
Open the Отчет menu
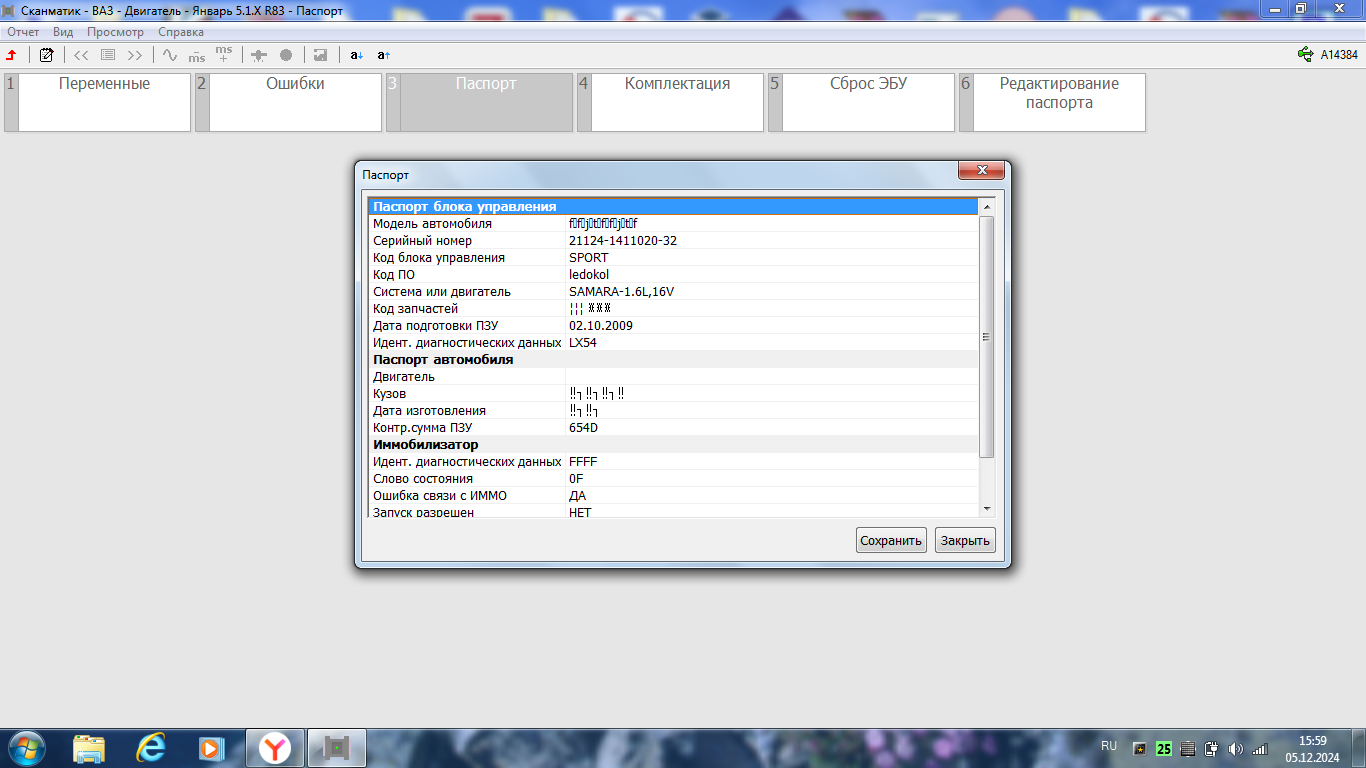23,32
